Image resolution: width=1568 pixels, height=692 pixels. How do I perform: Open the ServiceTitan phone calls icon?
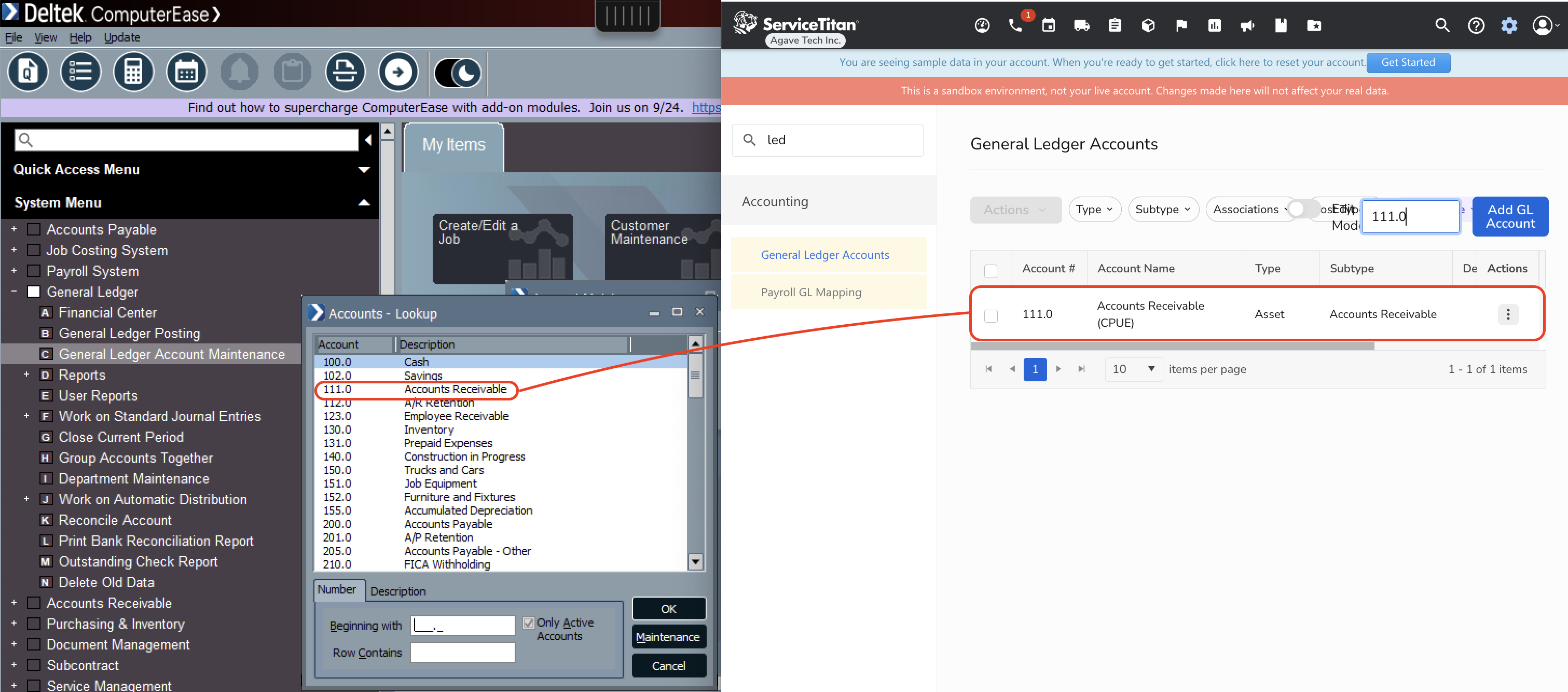tap(1015, 25)
